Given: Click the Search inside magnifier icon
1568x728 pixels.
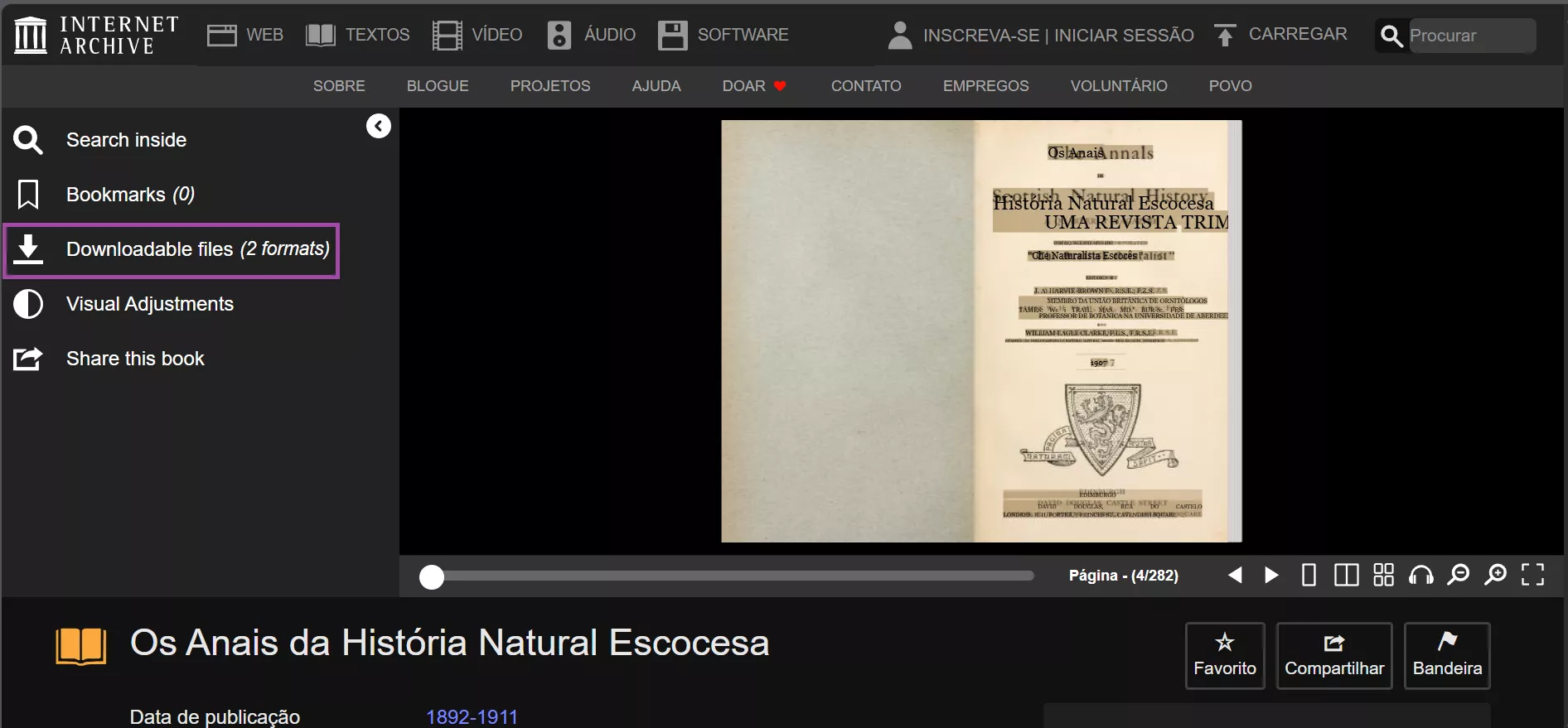Looking at the screenshot, I should tap(27, 140).
